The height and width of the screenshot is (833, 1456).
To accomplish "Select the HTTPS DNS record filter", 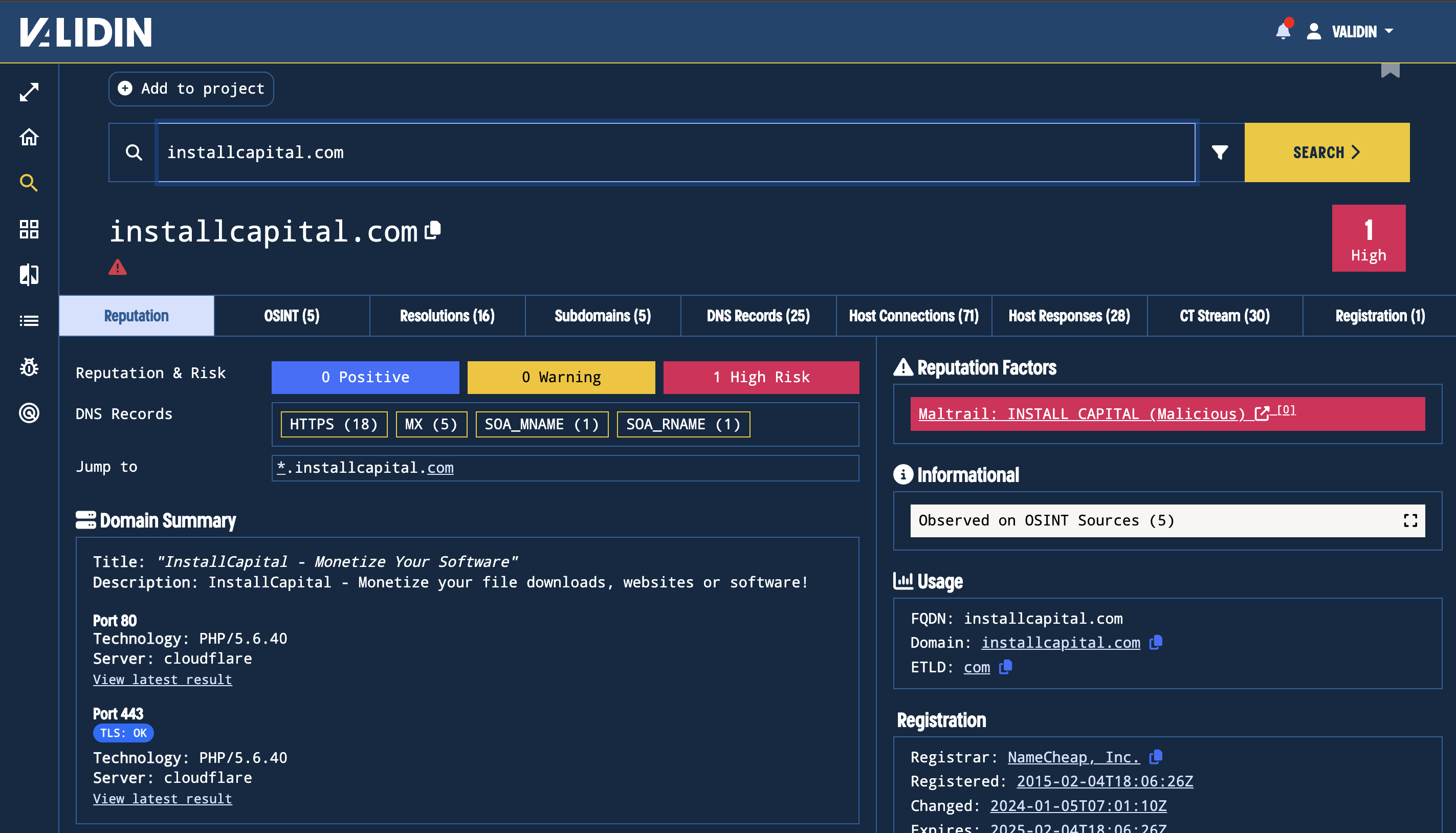I will point(333,424).
